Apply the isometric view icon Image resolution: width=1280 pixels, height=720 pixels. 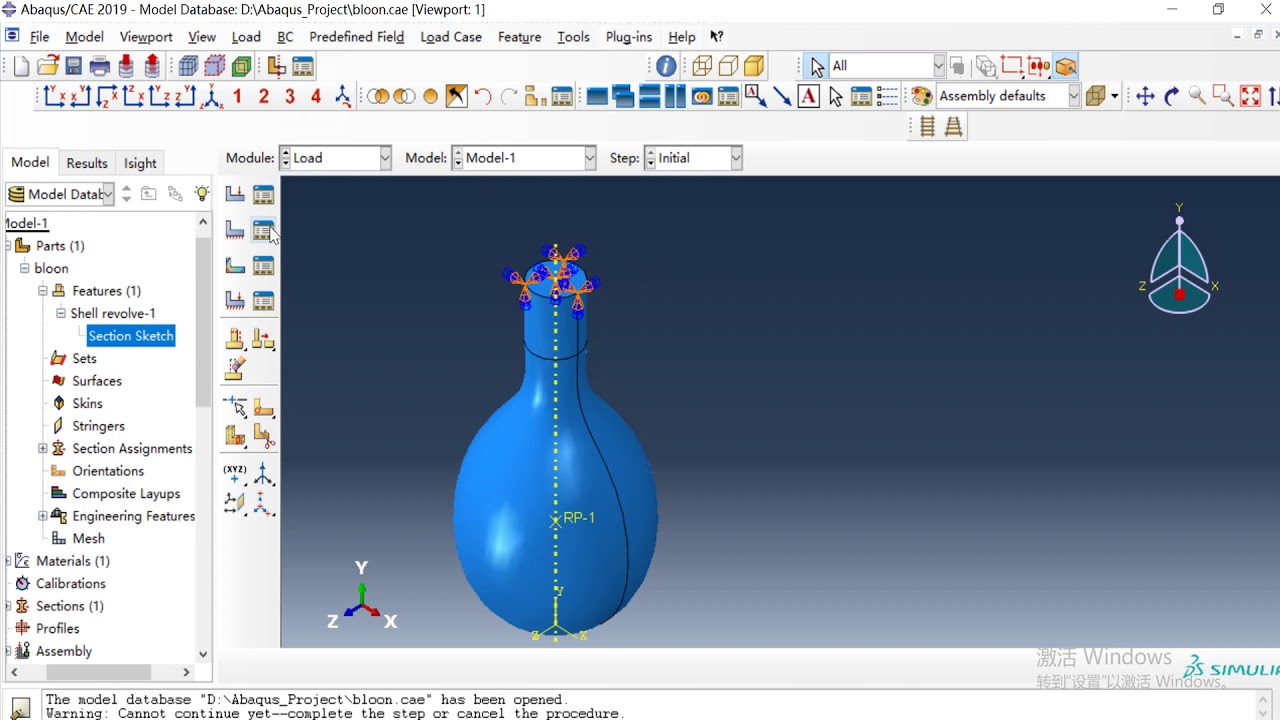211,97
